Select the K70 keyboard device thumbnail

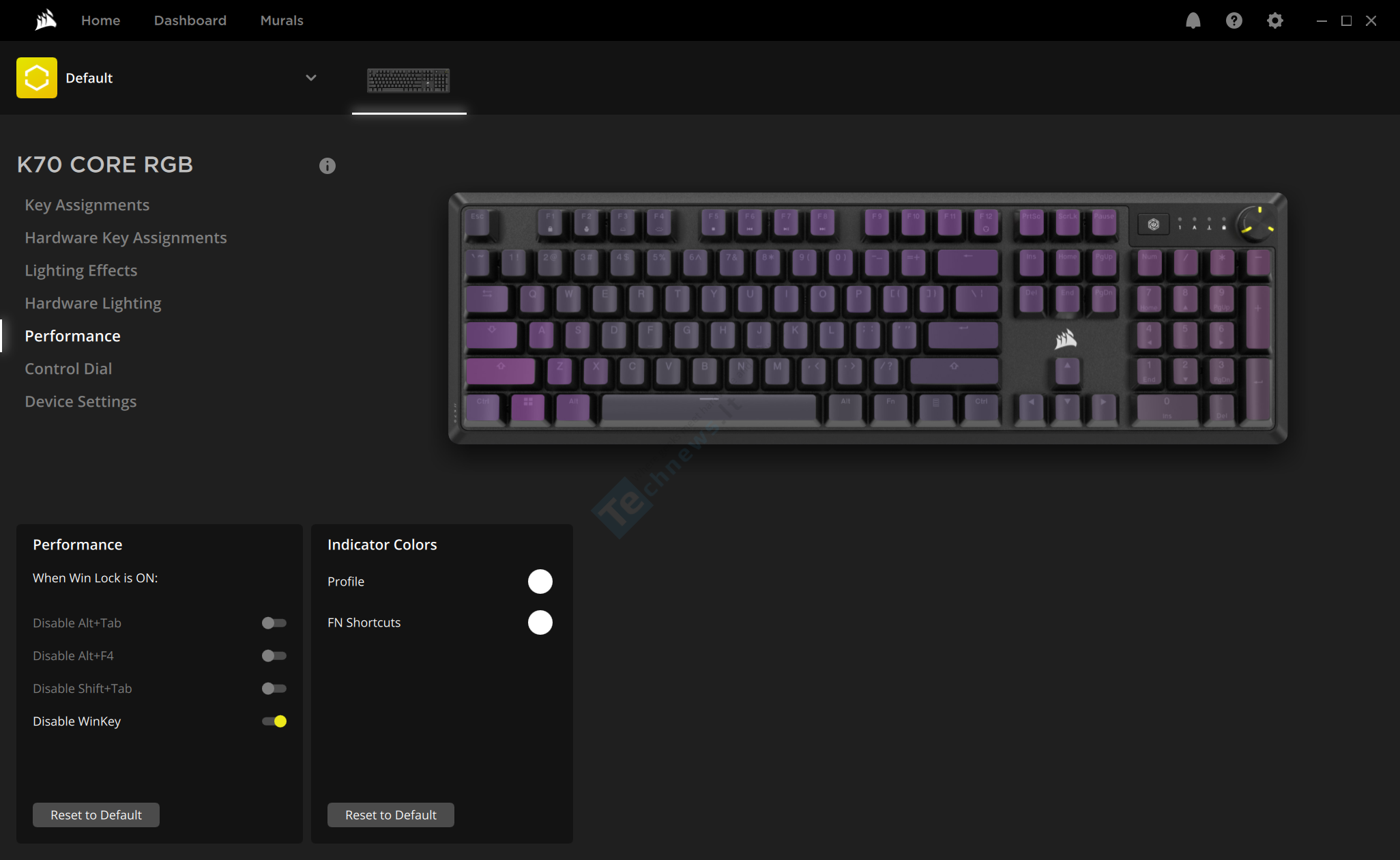point(409,81)
